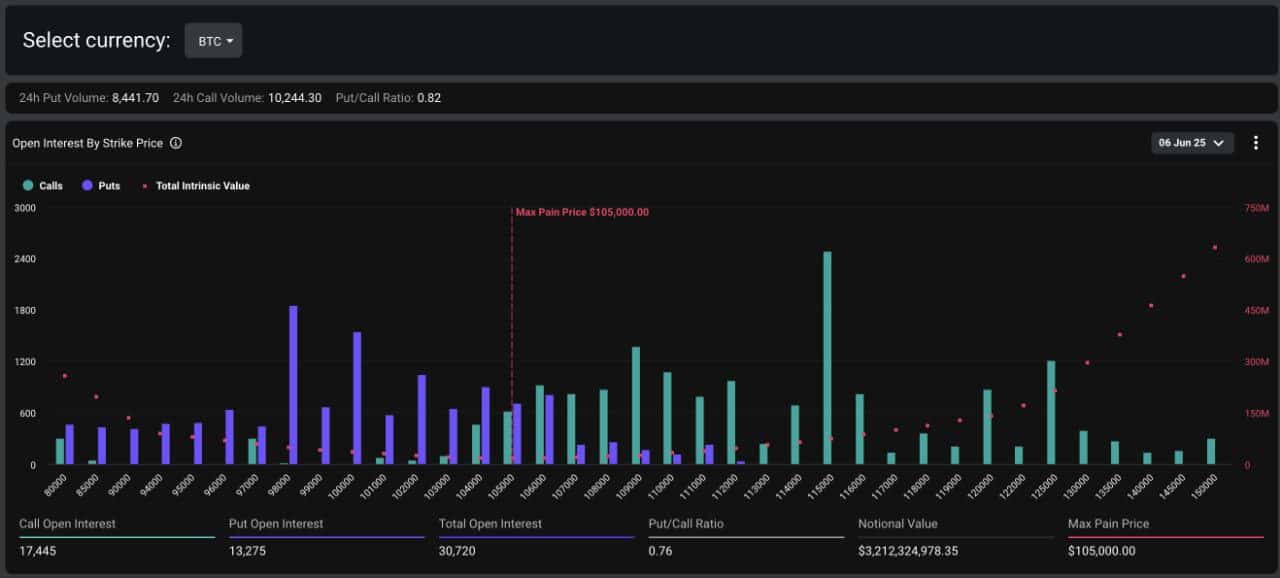Click the intrinsic value dot above 150000
This screenshot has height=578, width=1280.
(x=1215, y=247)
